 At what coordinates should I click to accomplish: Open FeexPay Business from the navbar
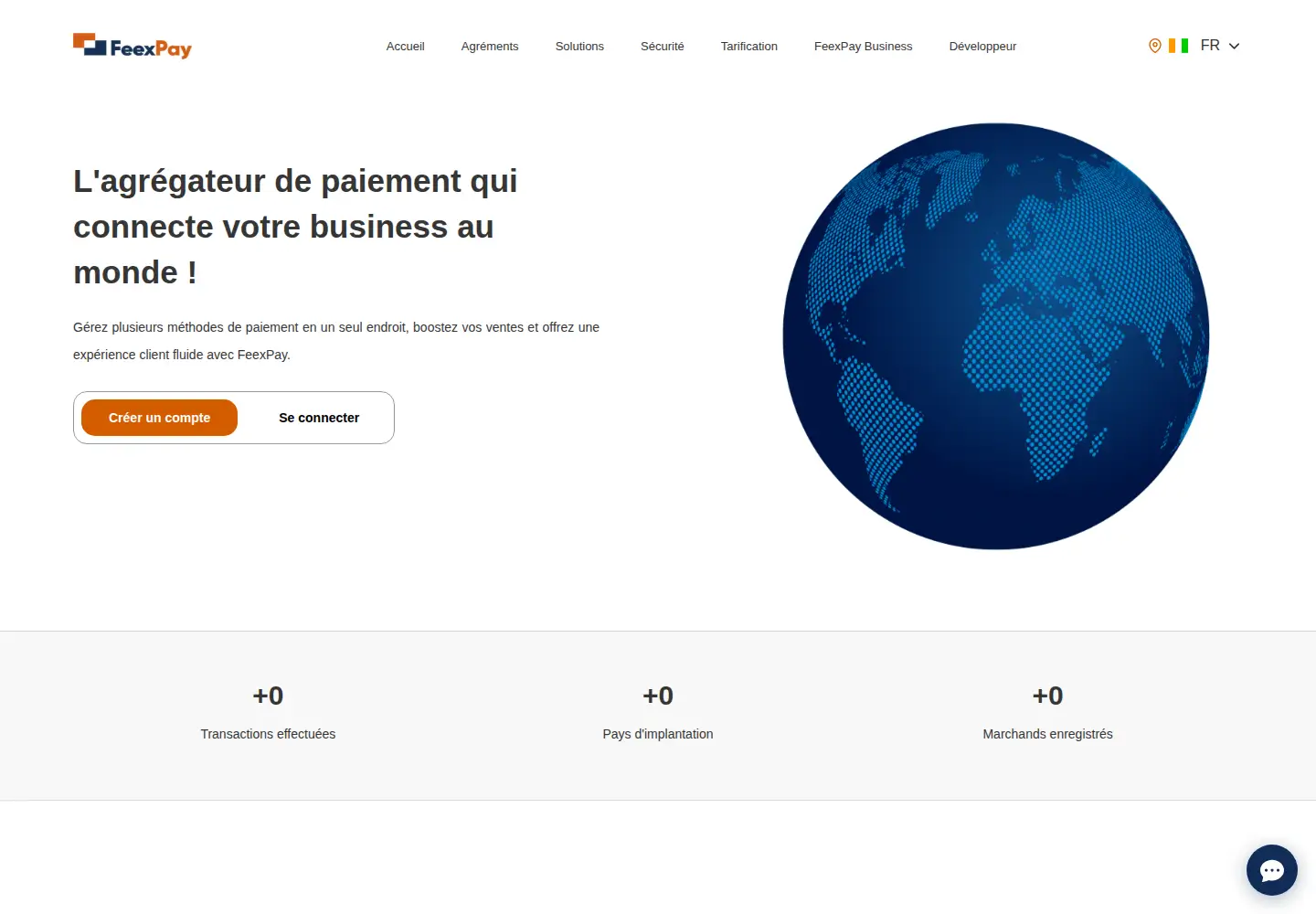(864, 47)
